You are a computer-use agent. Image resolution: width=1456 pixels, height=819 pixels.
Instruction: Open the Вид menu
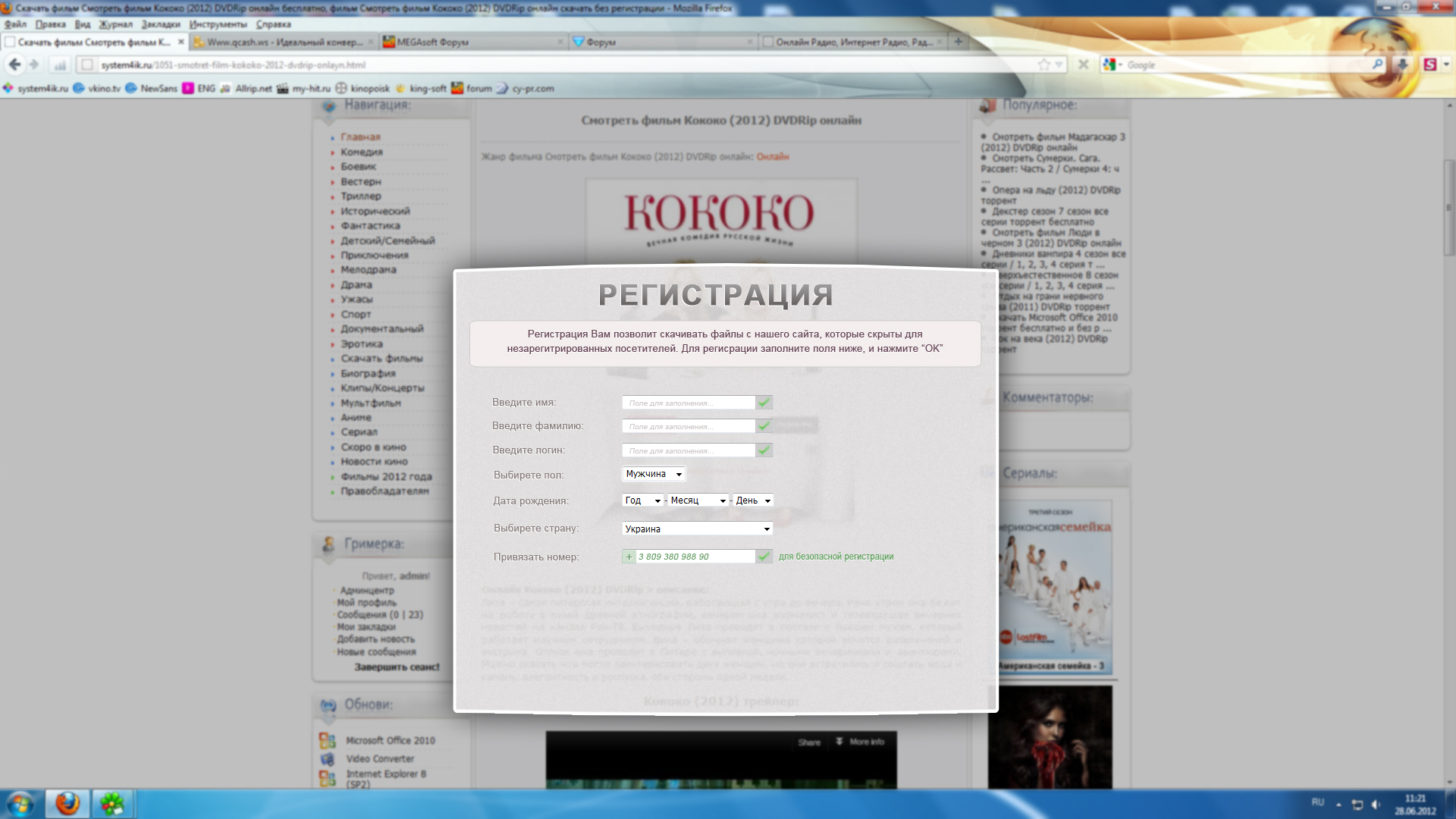(x=83, y=24)
